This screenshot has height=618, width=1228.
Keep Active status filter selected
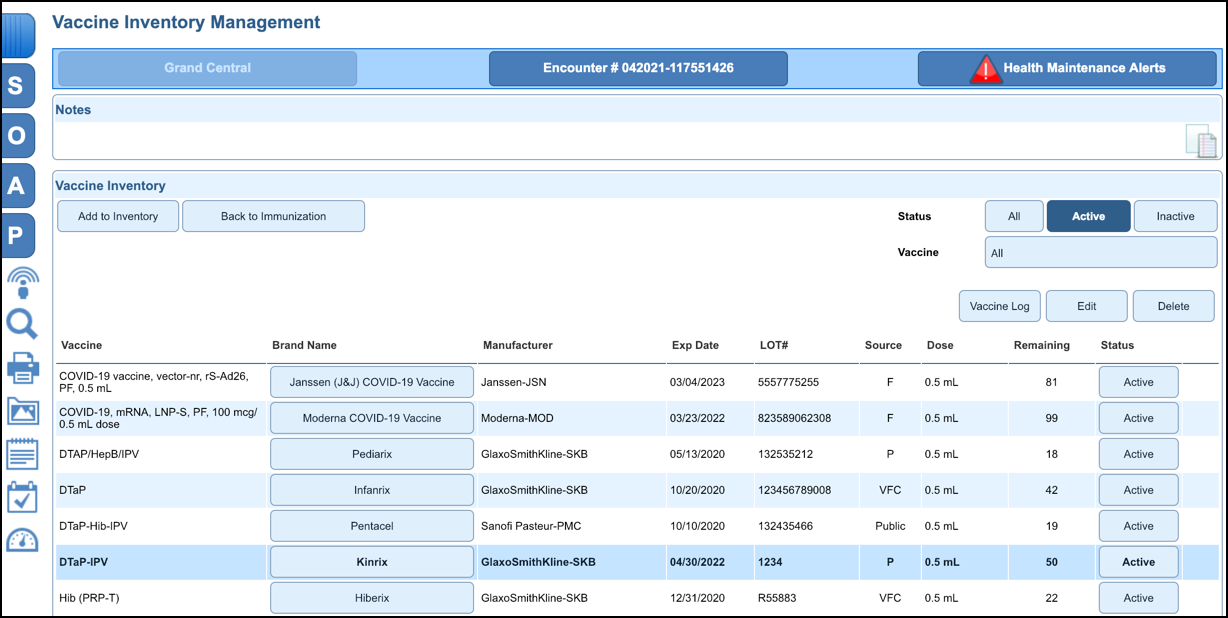(1088, 216)
